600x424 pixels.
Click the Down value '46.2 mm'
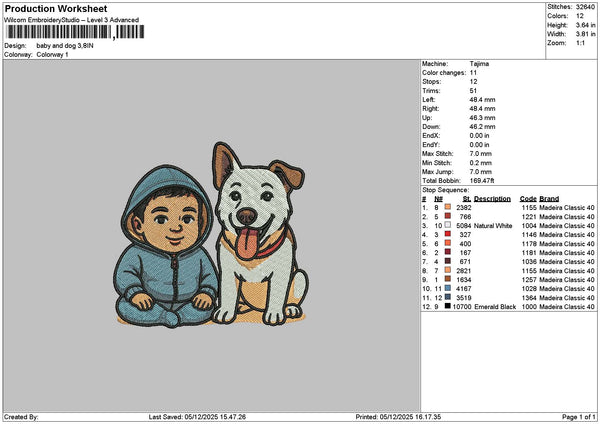pos(482,127)
